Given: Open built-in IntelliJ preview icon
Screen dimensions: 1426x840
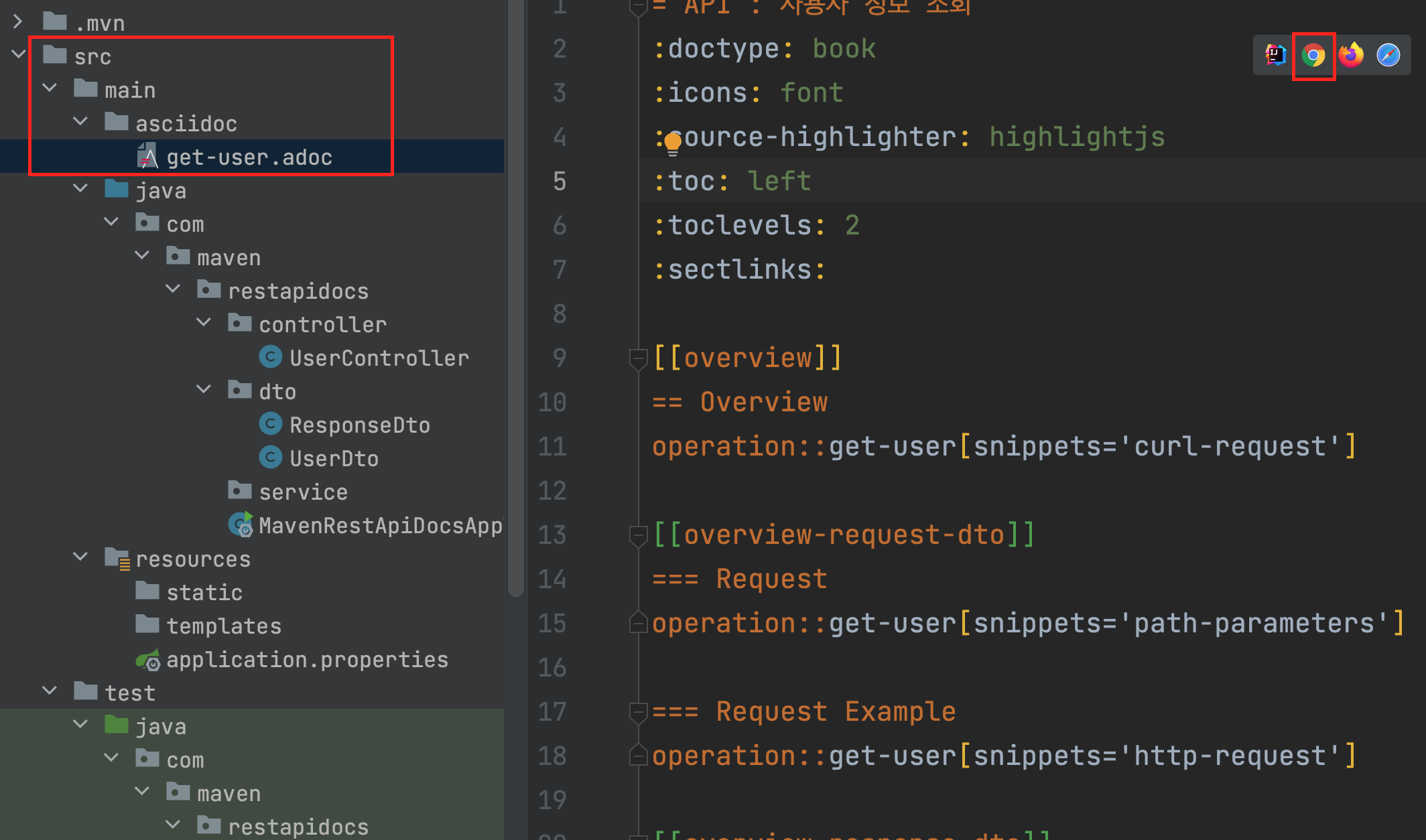Looking at the screenshot, I should click(1275, 56).
